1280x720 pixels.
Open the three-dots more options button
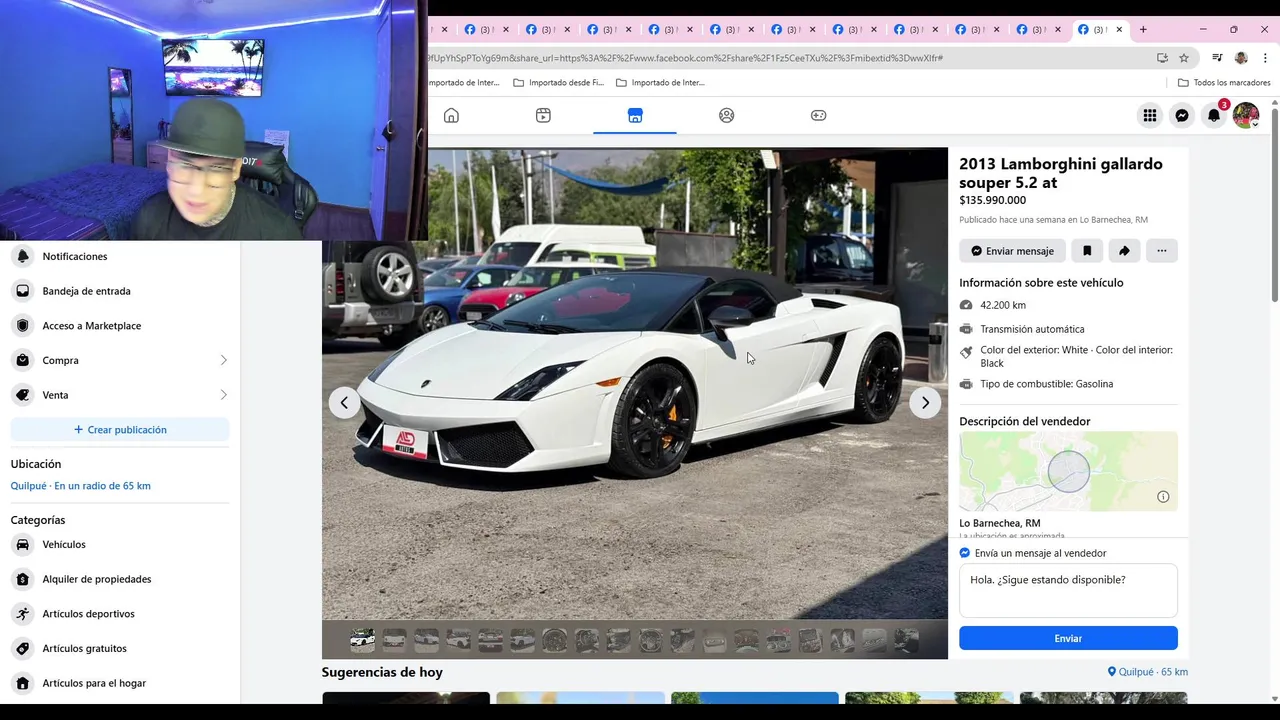[1161, 251]
